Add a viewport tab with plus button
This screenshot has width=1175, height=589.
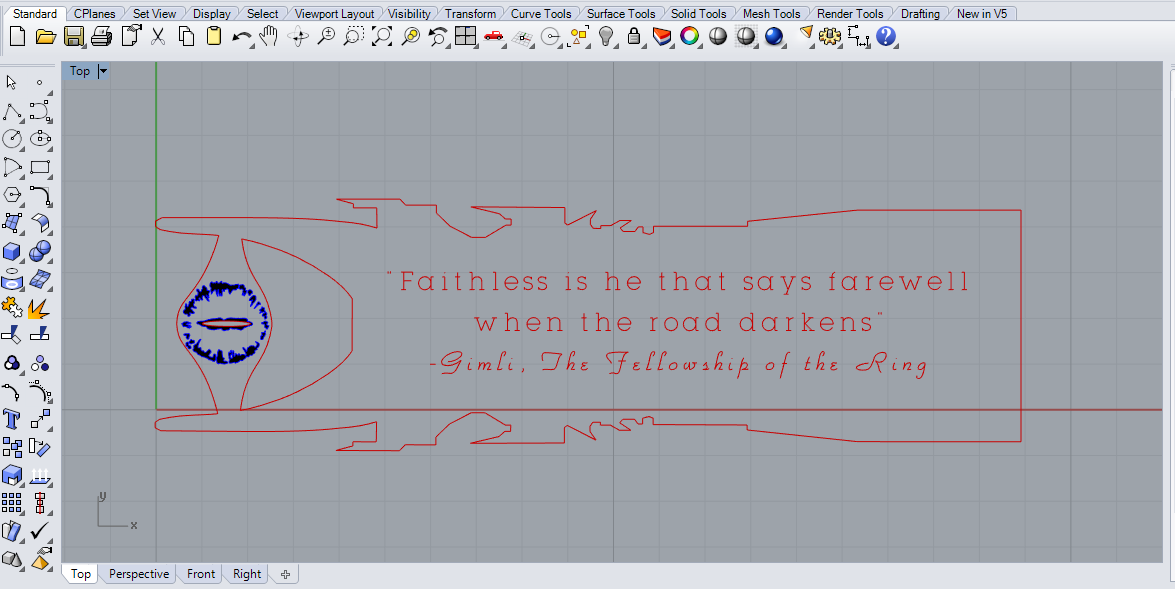[285, 575]
